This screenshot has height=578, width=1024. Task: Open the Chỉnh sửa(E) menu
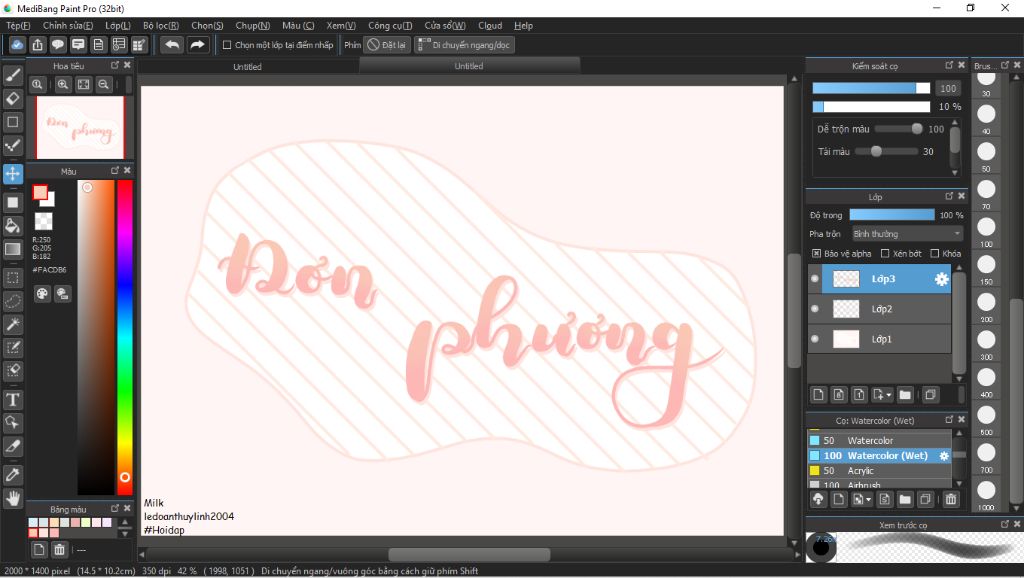point(68,25)
